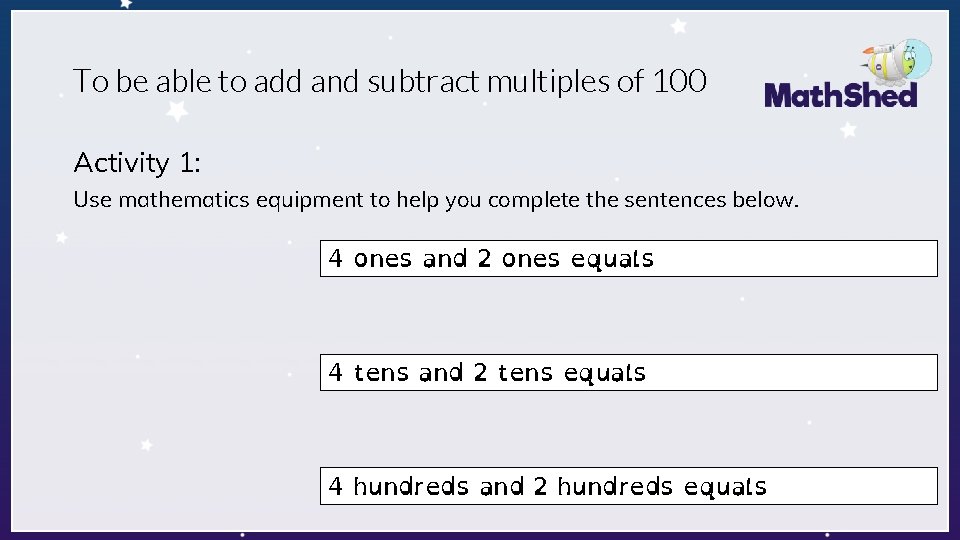This screenshot has height=540, width=960.
Task: Click the blank answer space after "hundreds equals"
Action: point(850,487)
